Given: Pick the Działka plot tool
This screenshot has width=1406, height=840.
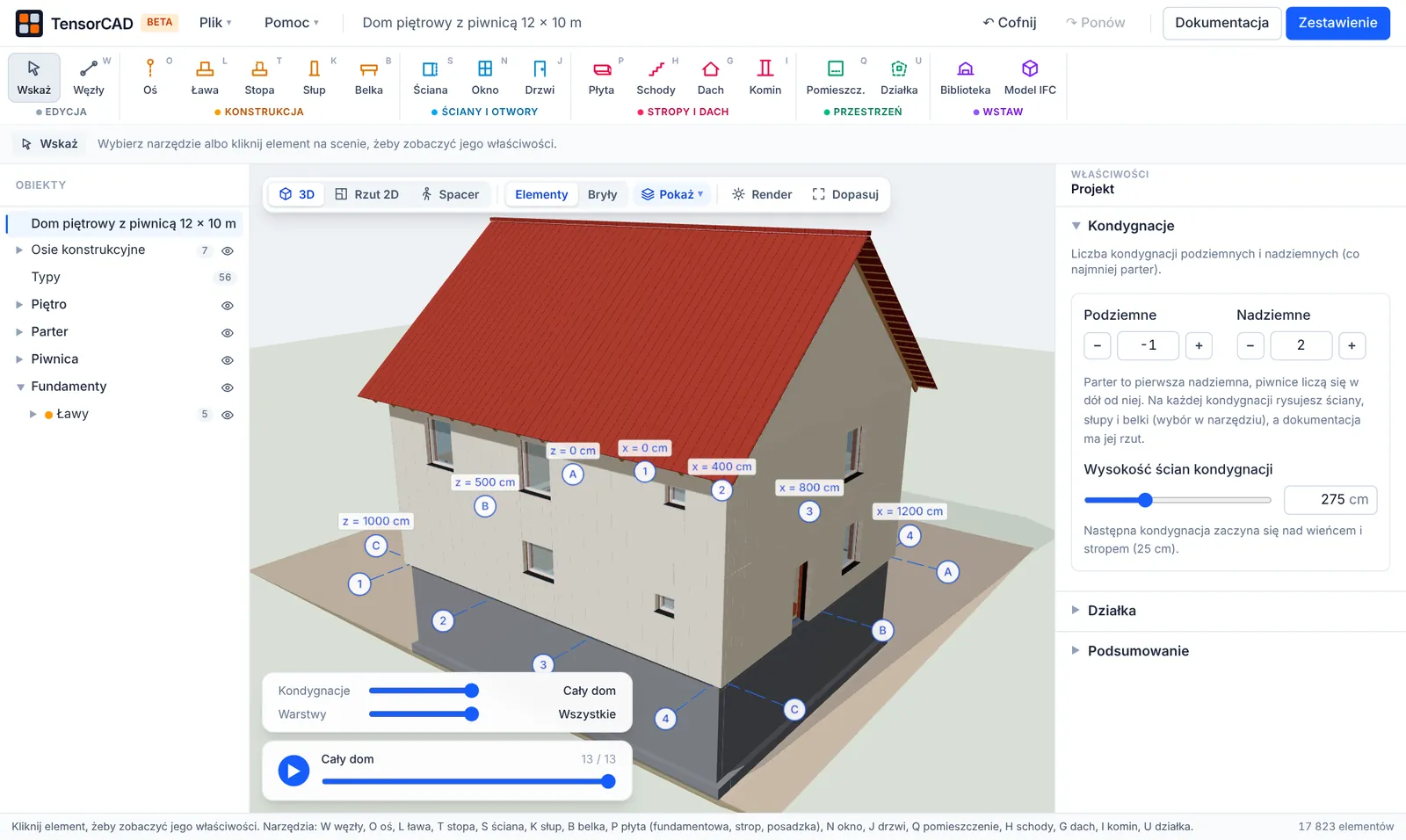Looking at the screenshot, I should [899, 76].
